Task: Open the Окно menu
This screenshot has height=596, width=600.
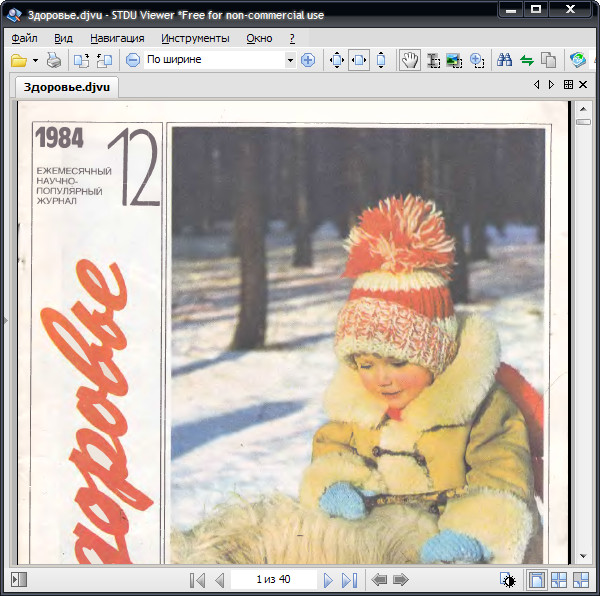Action: [x=259, y=38]
